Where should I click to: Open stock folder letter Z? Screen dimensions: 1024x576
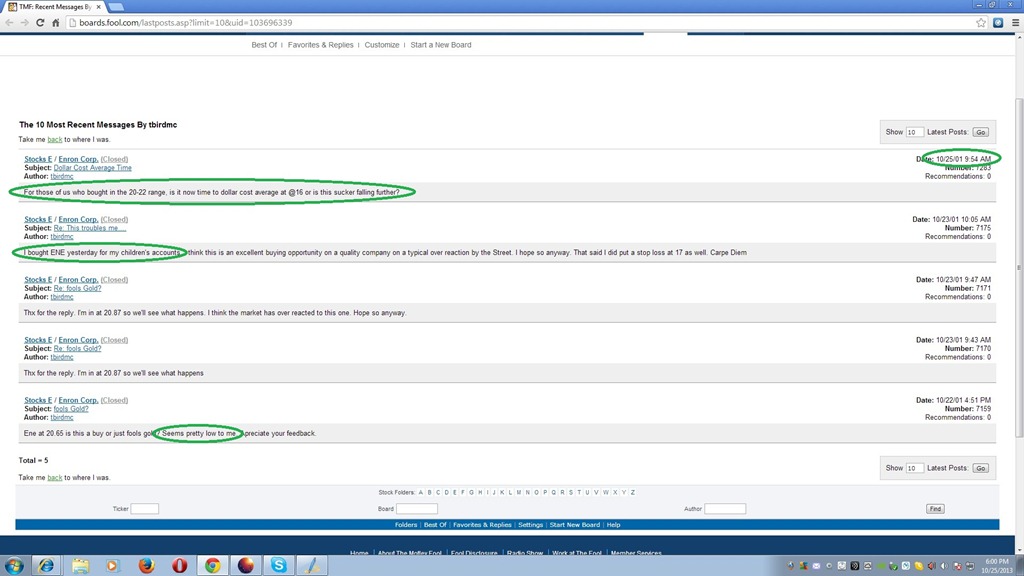click(633, 492)
